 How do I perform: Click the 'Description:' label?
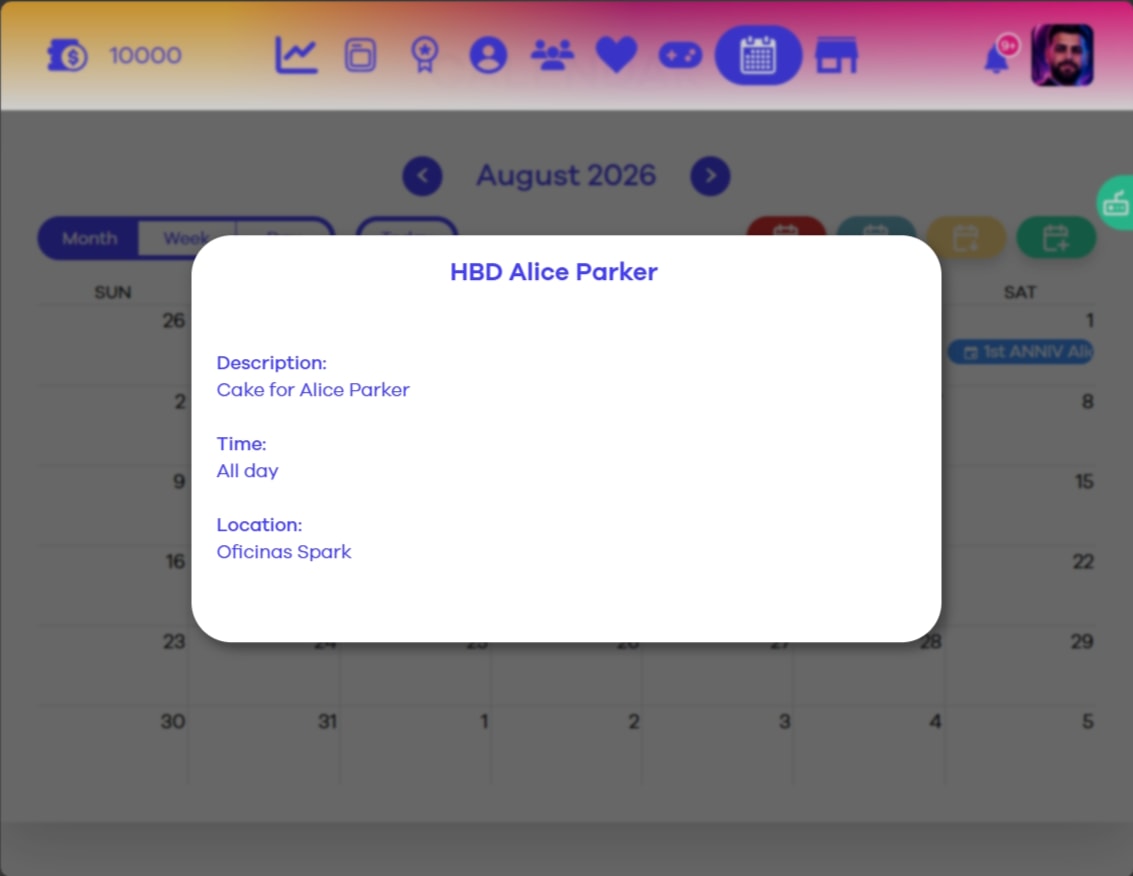tap(272, 363)
